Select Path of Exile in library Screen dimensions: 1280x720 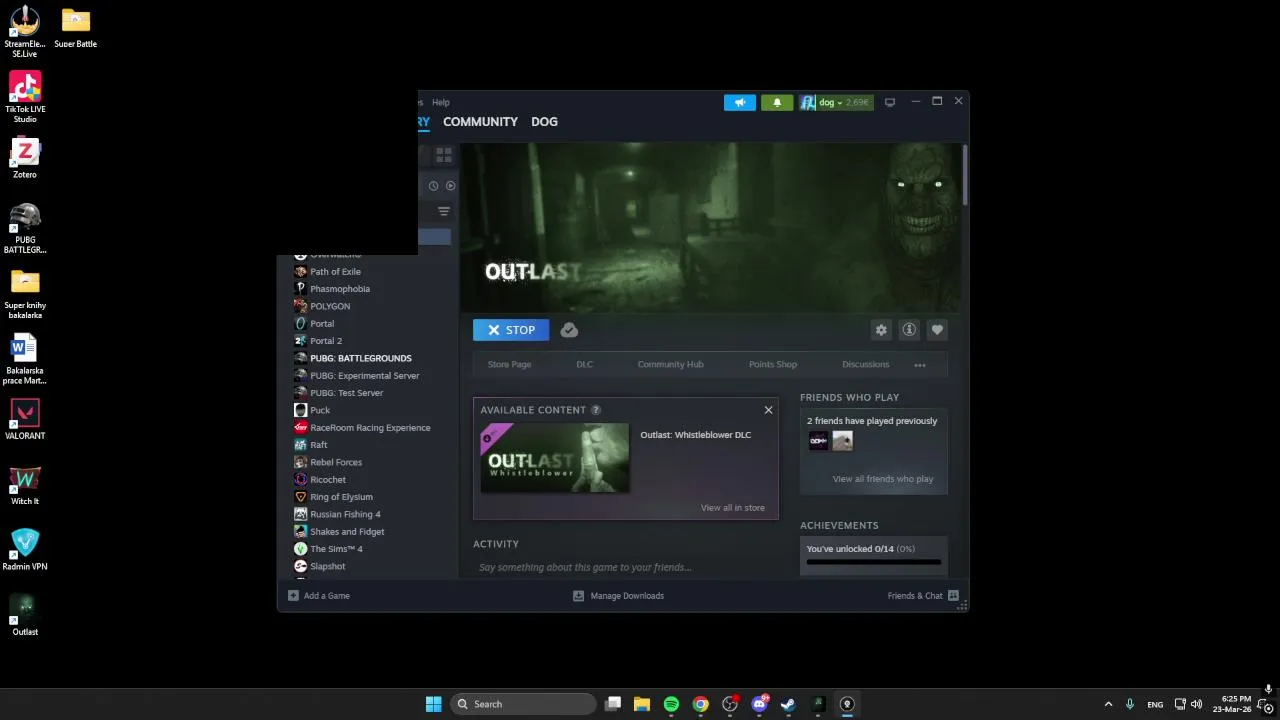click(335, 272)
